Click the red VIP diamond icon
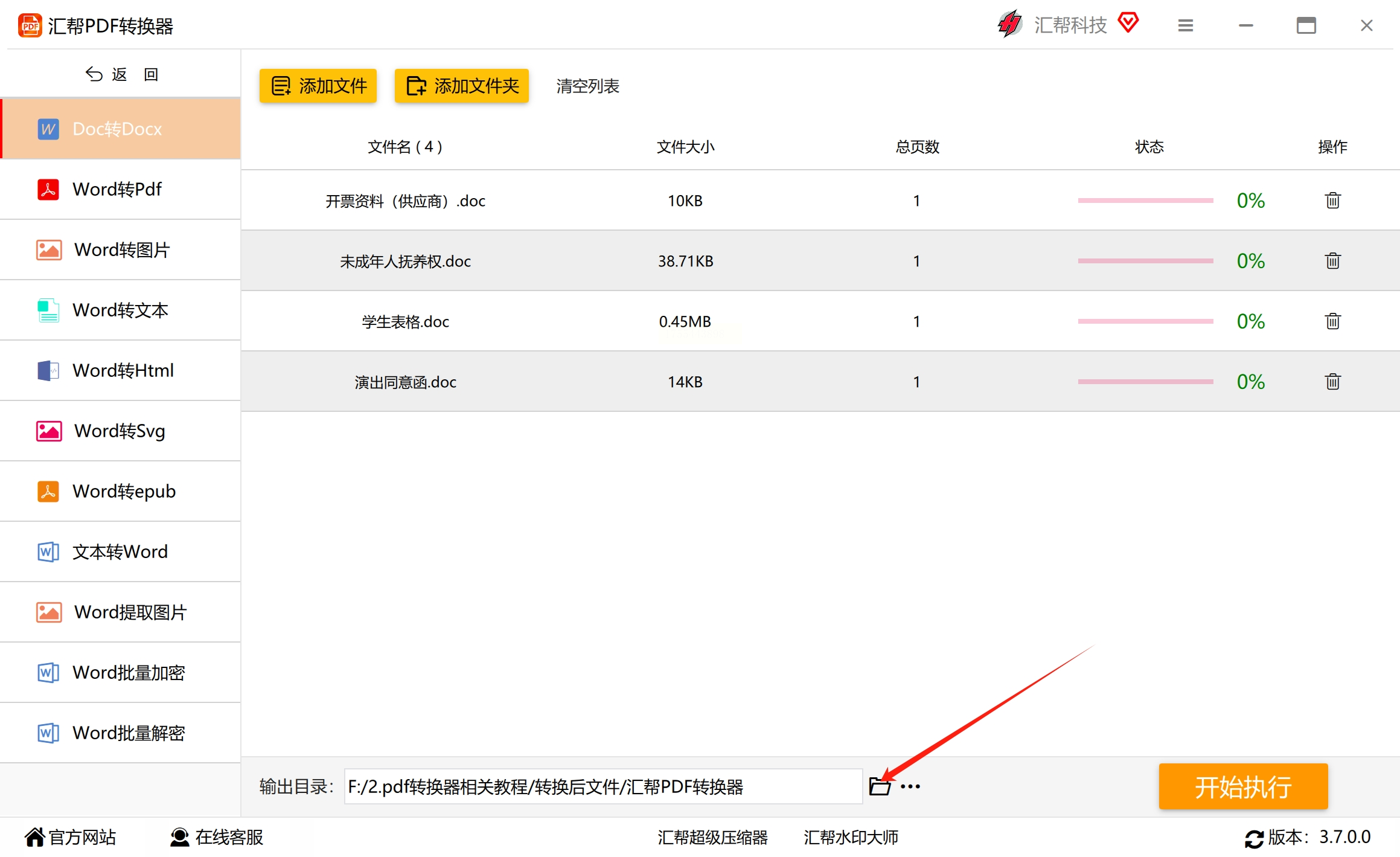 1128,23
